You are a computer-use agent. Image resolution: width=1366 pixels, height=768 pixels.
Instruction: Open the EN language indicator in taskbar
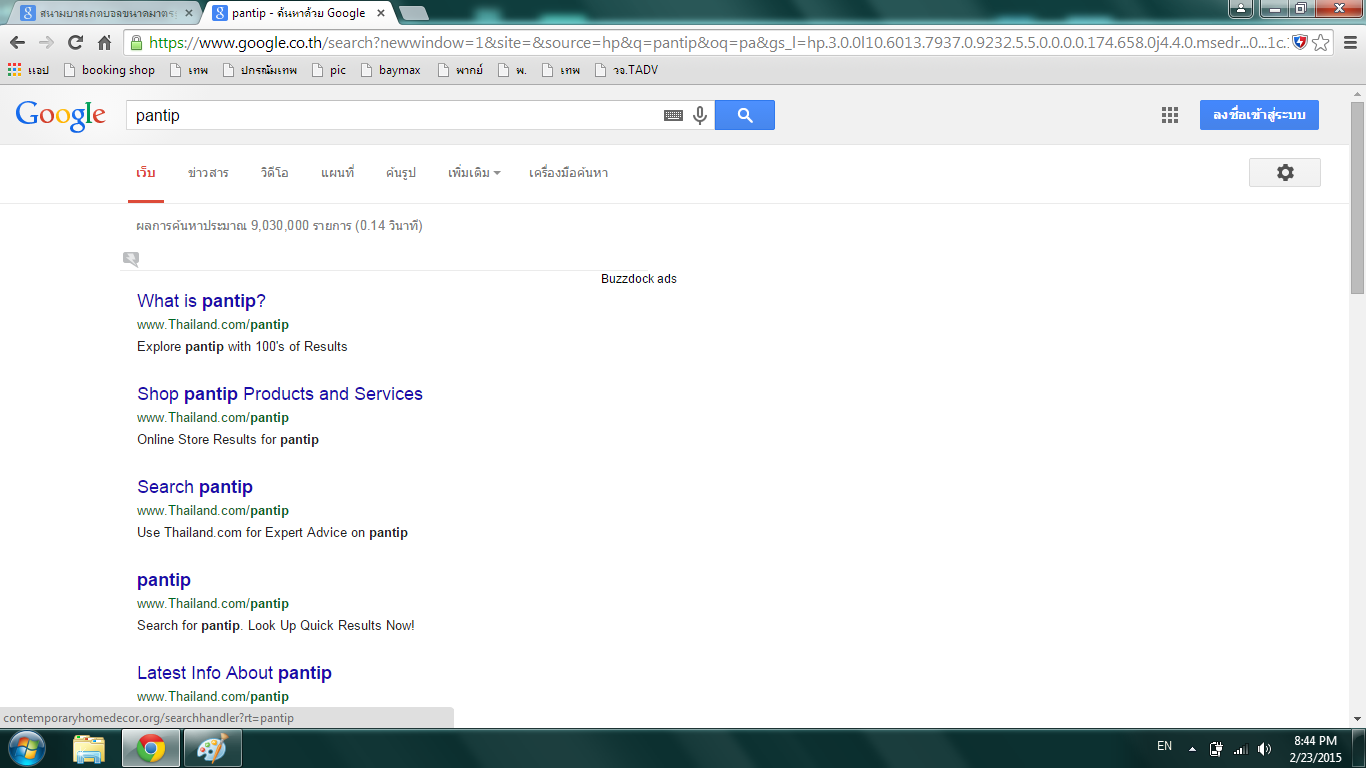(1164, 746)
